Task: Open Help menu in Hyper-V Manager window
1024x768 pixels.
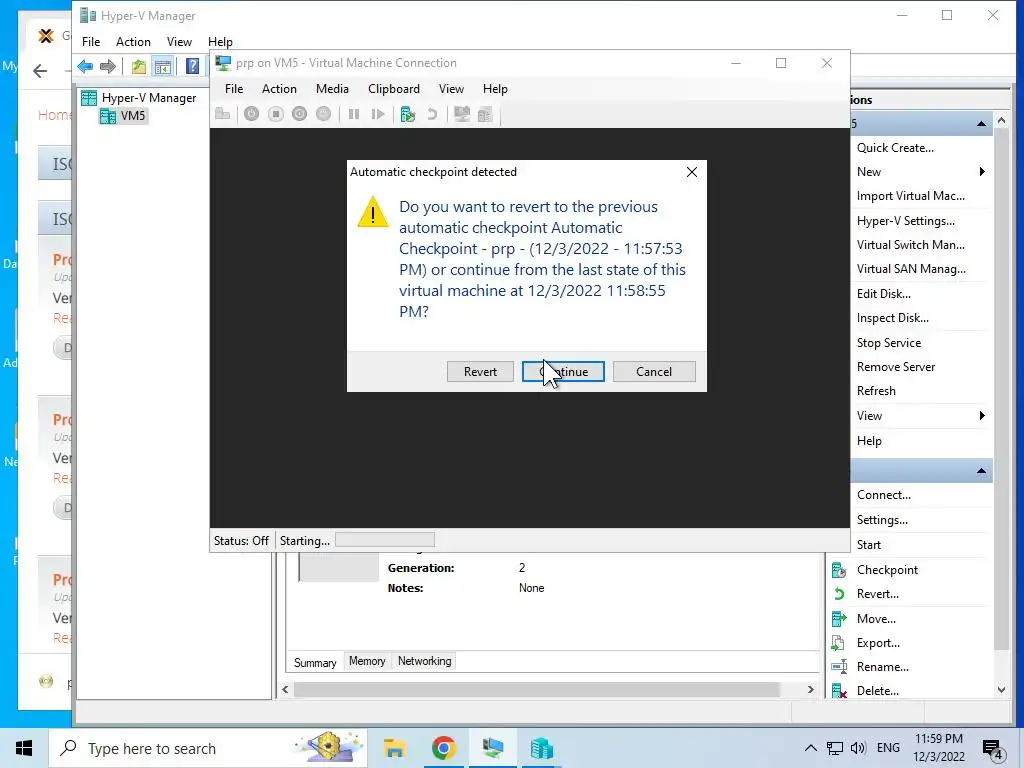Action: [220, 42]
